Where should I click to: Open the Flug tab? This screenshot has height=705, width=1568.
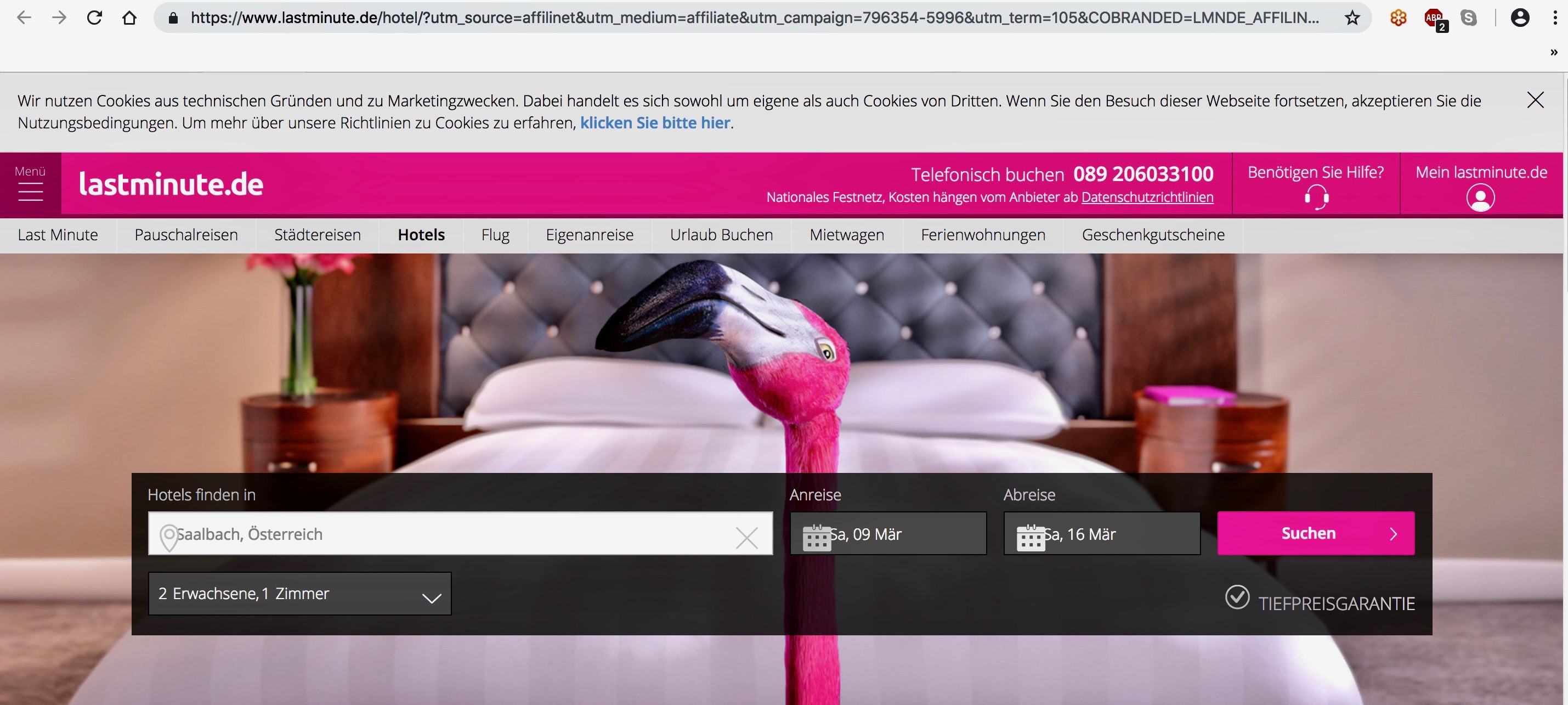[x=495, y=235]
